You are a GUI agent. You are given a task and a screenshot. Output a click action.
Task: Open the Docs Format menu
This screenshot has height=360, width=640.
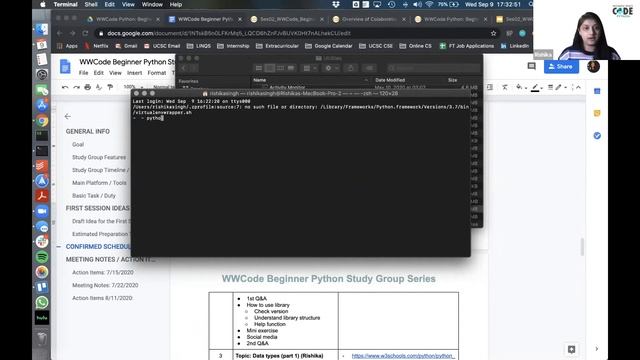click(157, 73)
